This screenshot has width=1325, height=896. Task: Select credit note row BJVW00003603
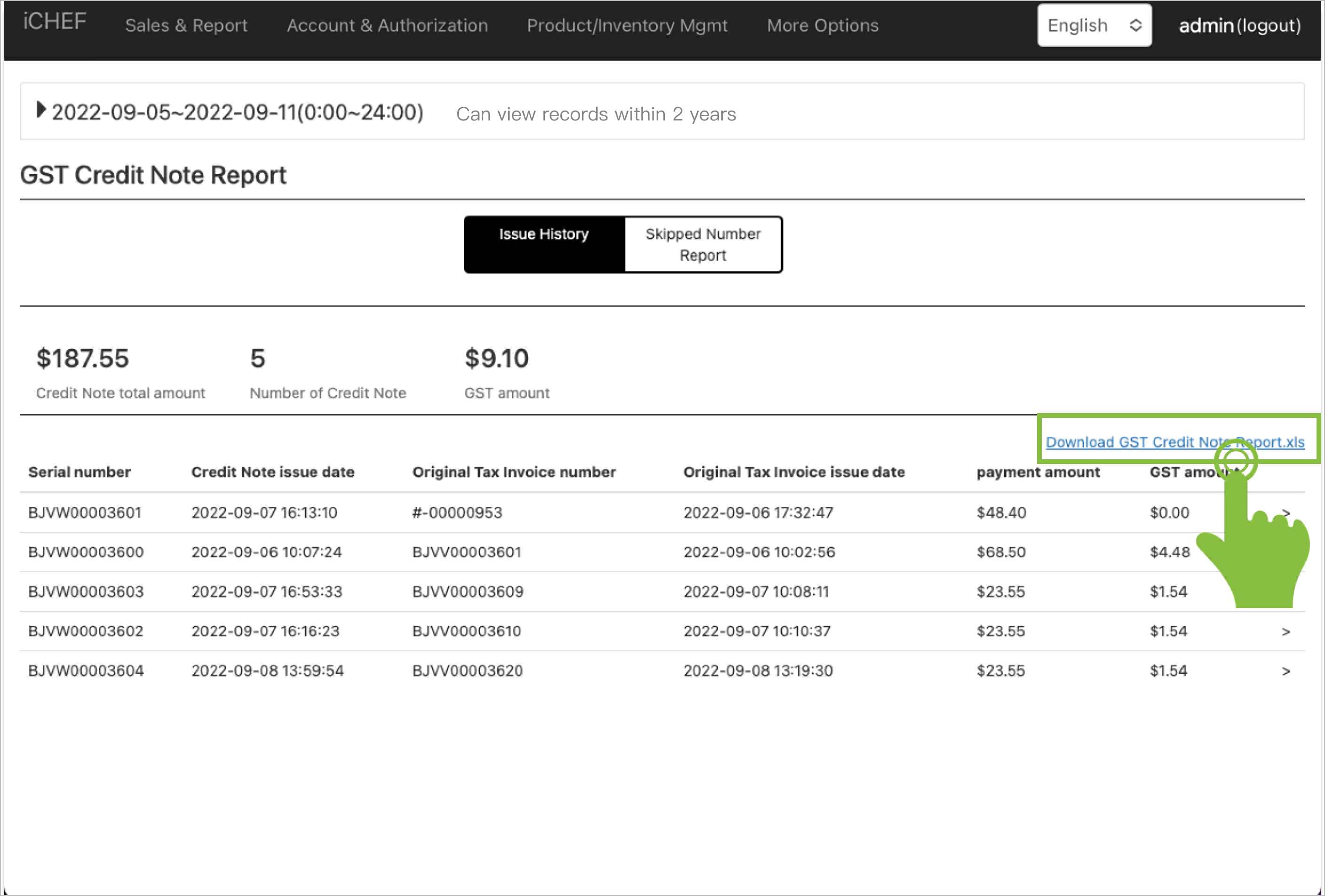click(86, 592)
